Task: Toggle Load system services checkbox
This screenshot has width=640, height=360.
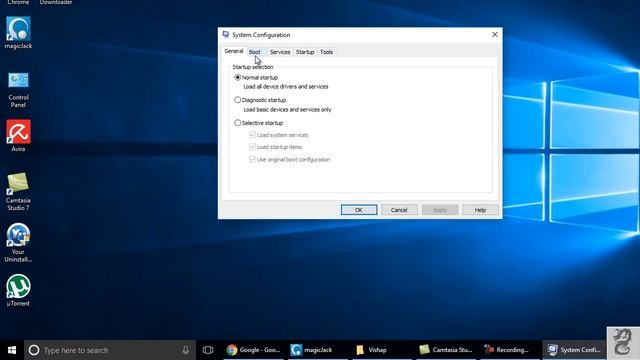Action: (x=252, y=135)
